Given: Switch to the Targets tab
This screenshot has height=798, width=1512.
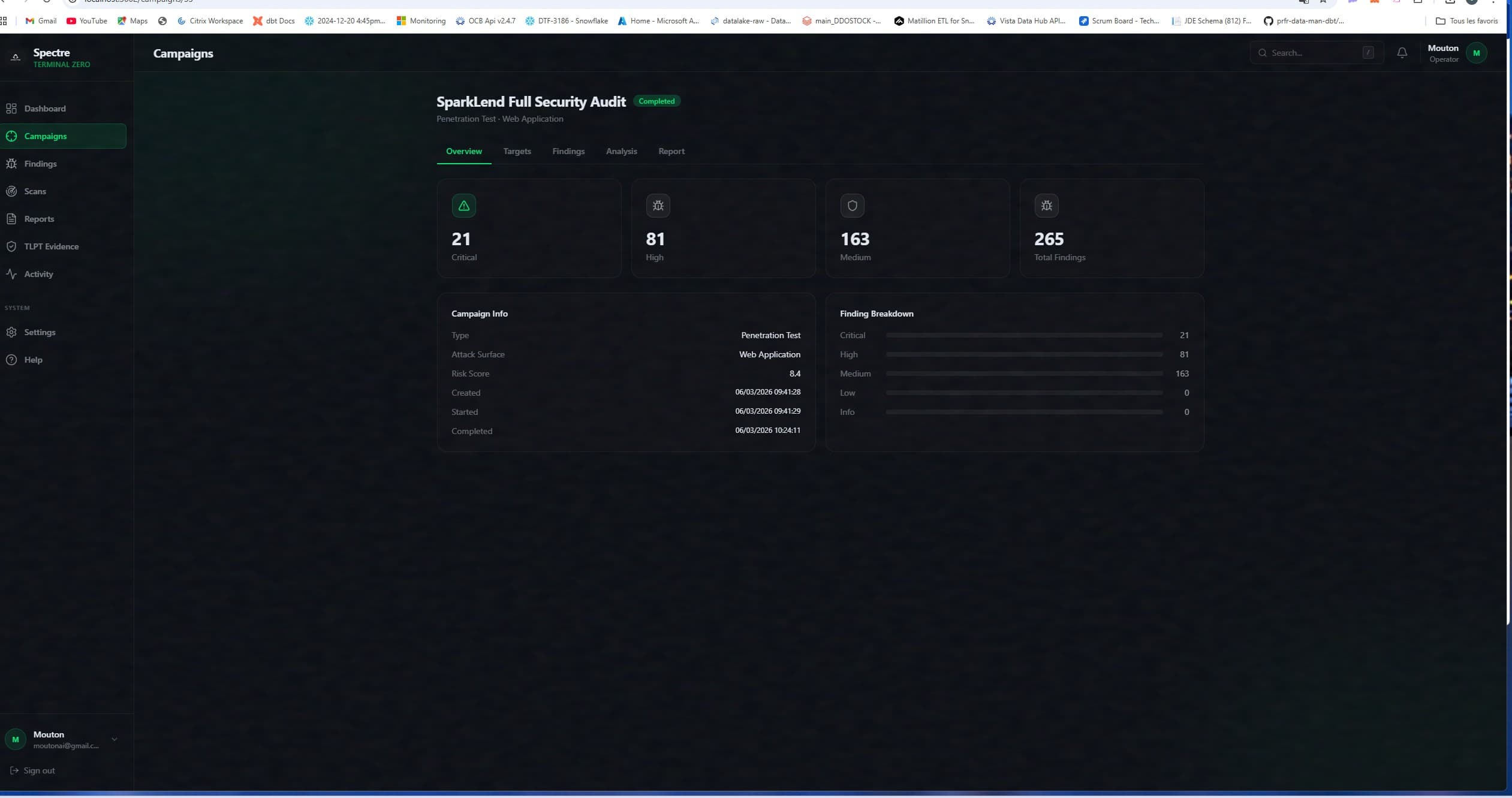Looking at the screenshot, I should click(517, 151).
